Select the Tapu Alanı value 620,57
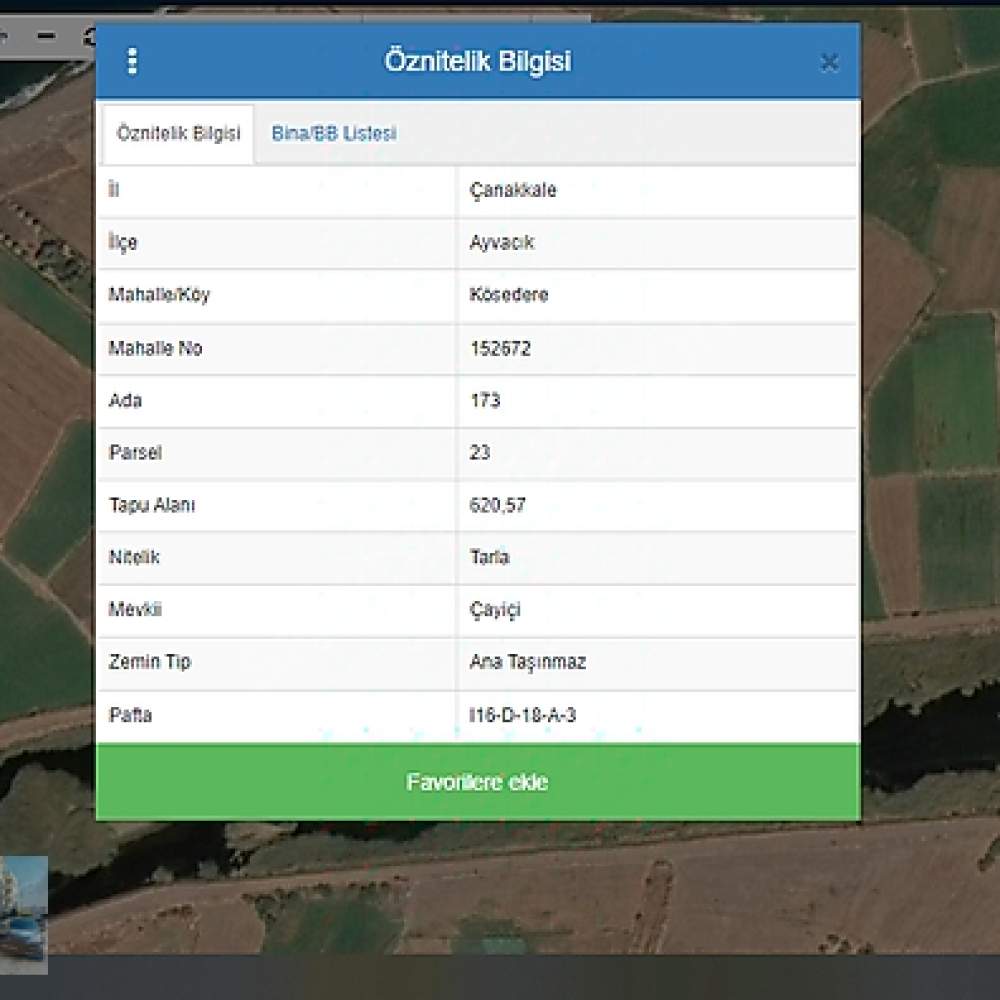Screen dimensions: 1000x1000 (497, 505)
